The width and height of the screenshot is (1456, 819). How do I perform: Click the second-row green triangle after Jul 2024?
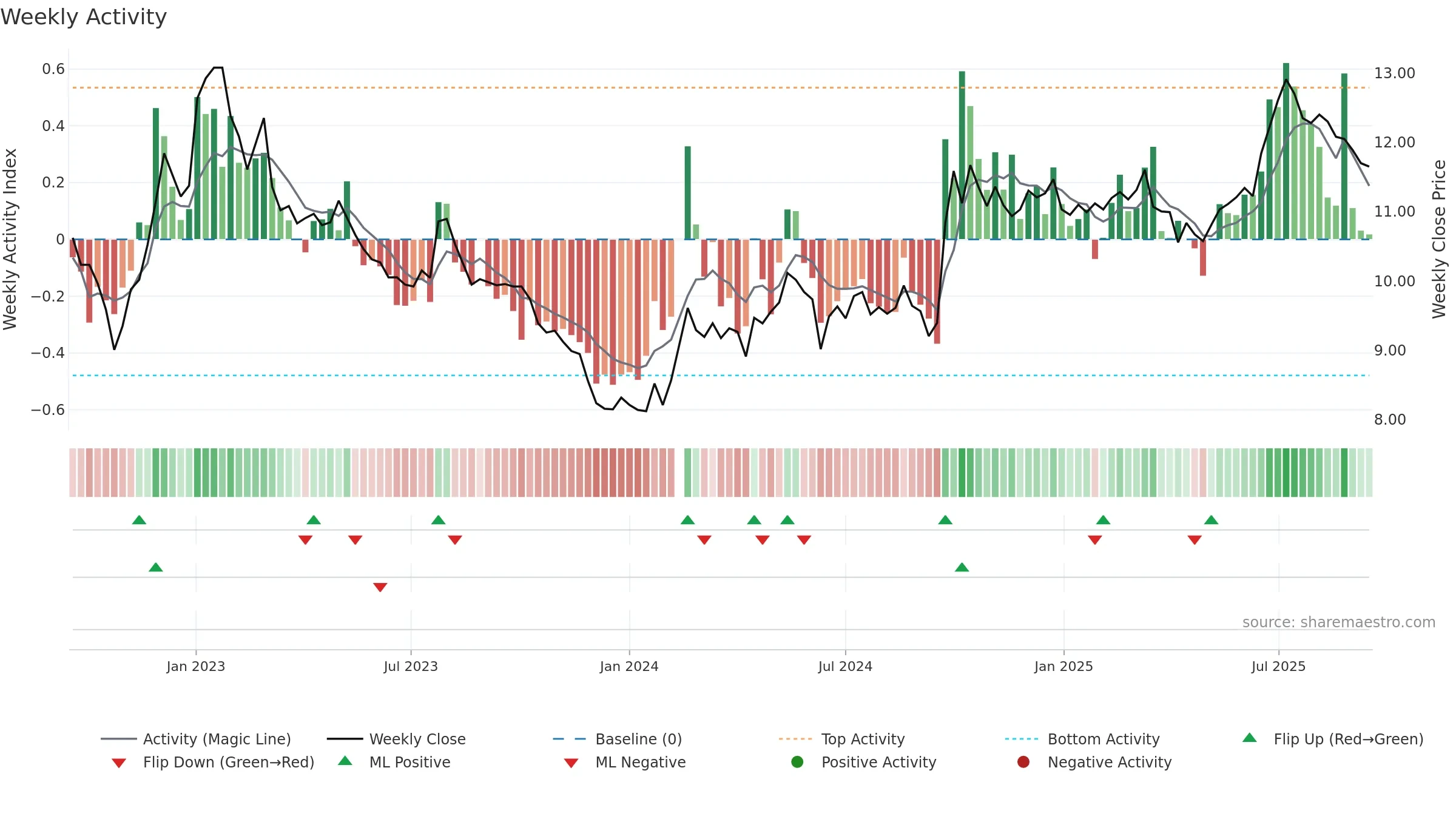click(x=962, y=567)
